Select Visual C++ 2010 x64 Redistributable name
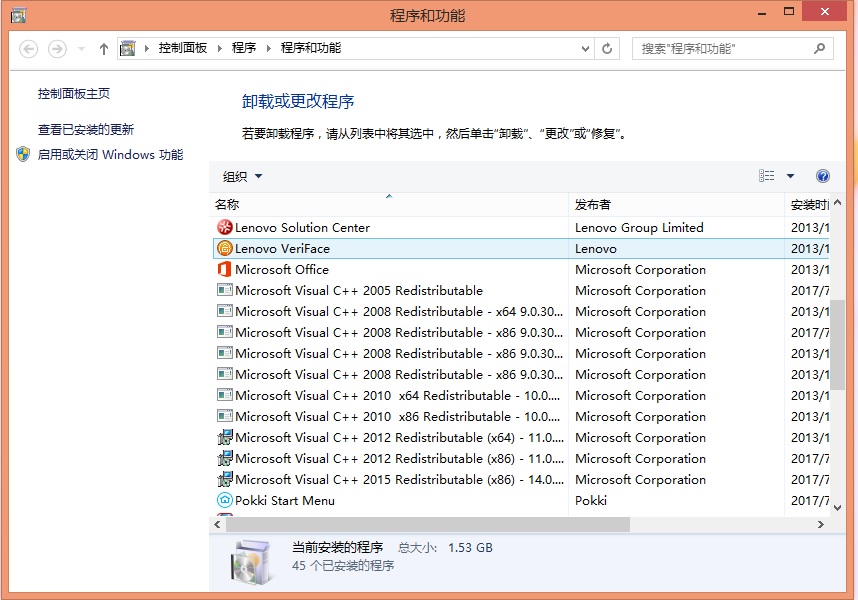 tap(398, 395)
